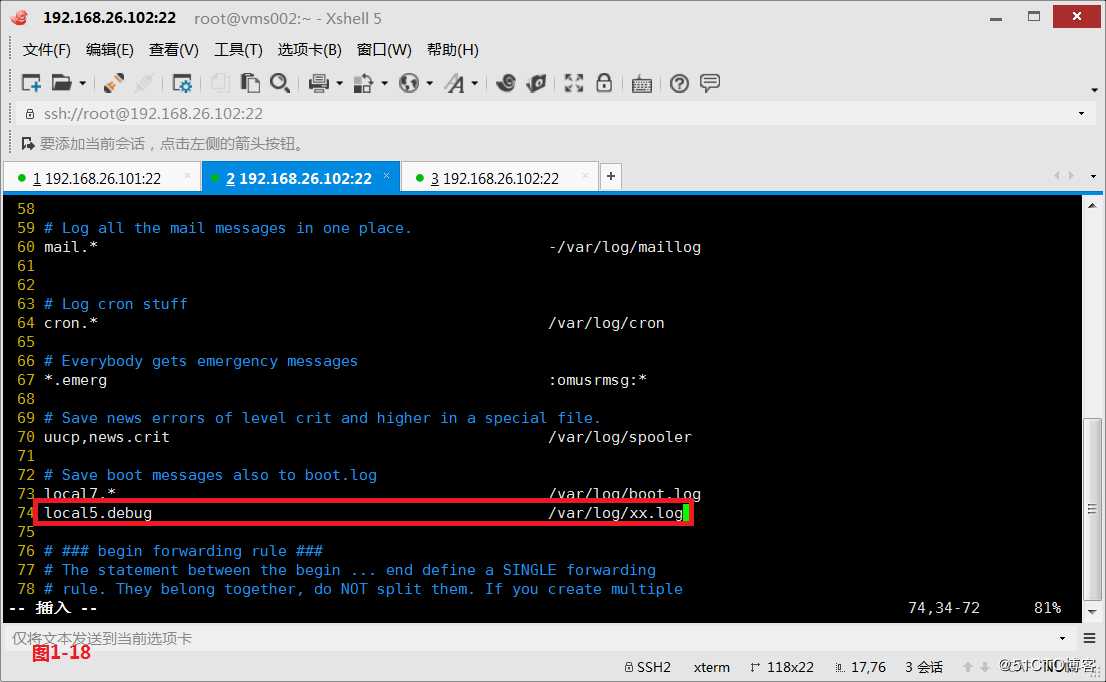The height and width of the screenshot is (682, 1106).
Task: Click the 3 会话 status entry
Action: [x=924, y=666]
